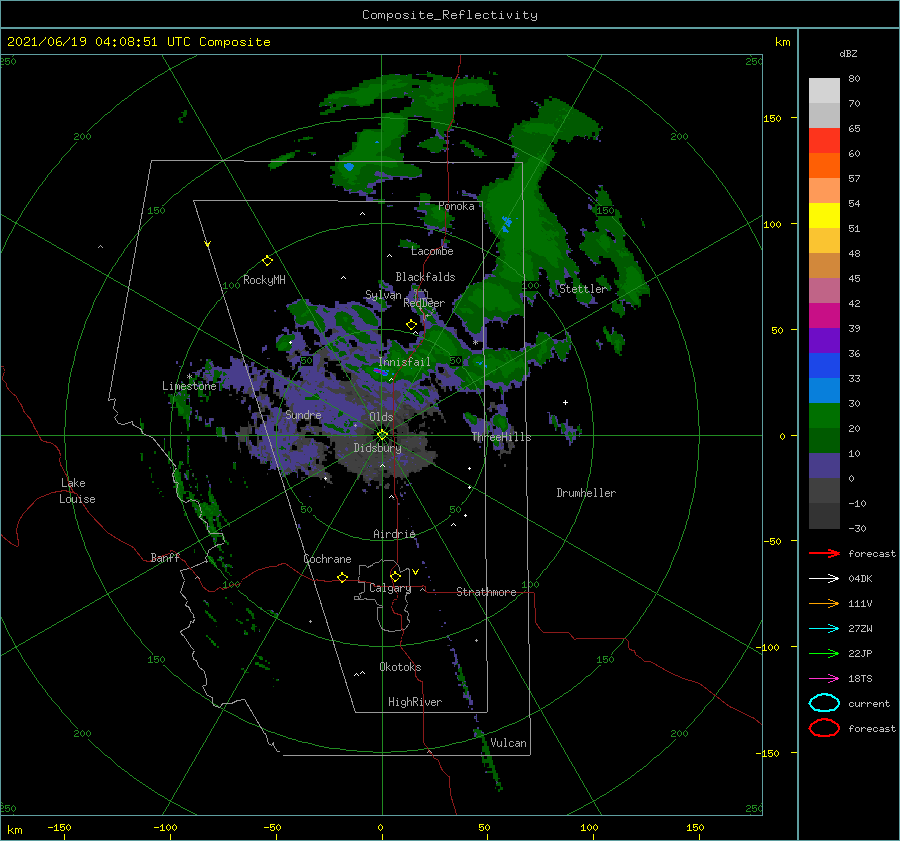Image resolution: width=900 pixels, height=841 pixels.
Task: Click the Lake Louise label
Action: coord(77,491)
